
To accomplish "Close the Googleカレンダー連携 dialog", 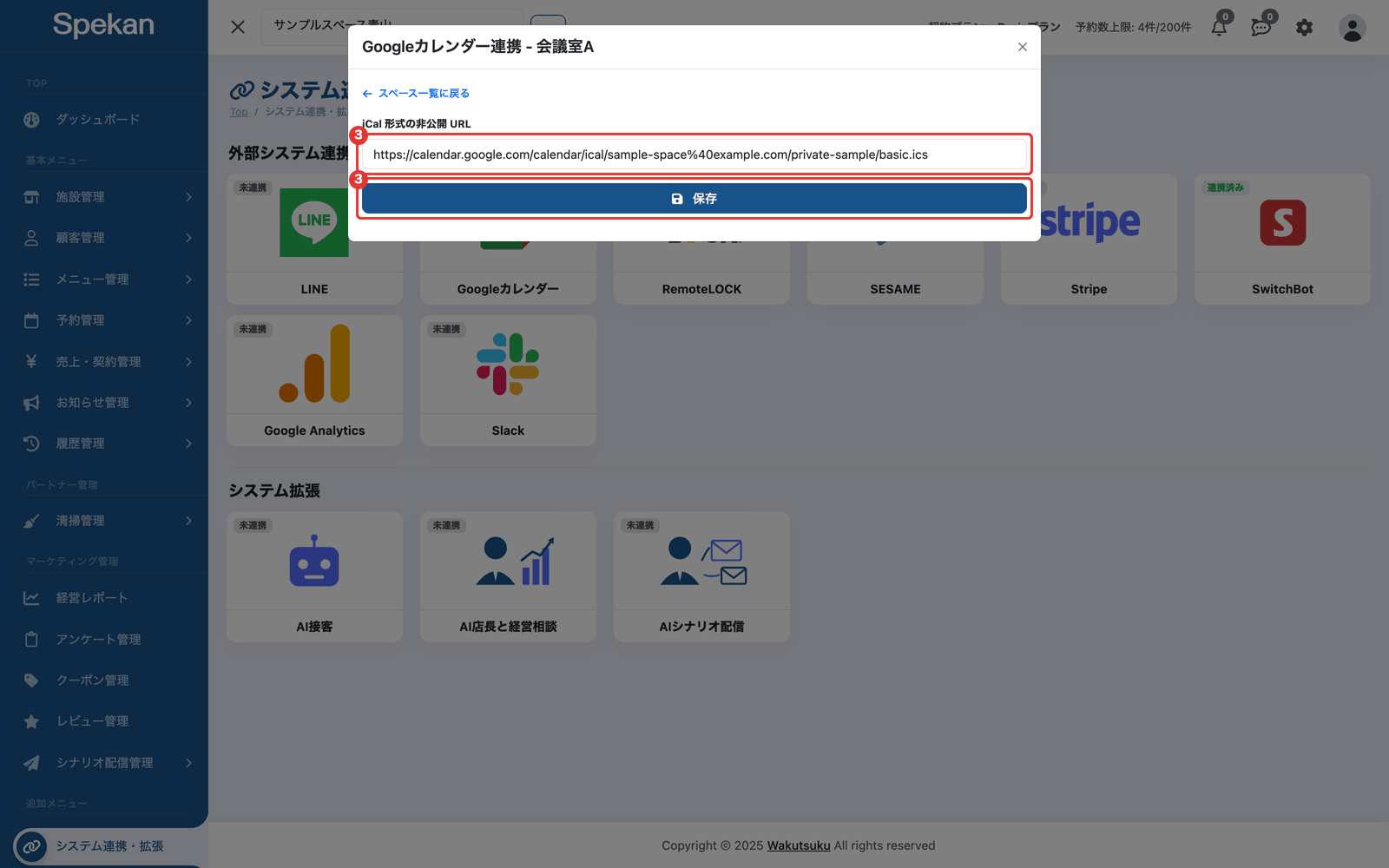I will (x=1022, y=47).
